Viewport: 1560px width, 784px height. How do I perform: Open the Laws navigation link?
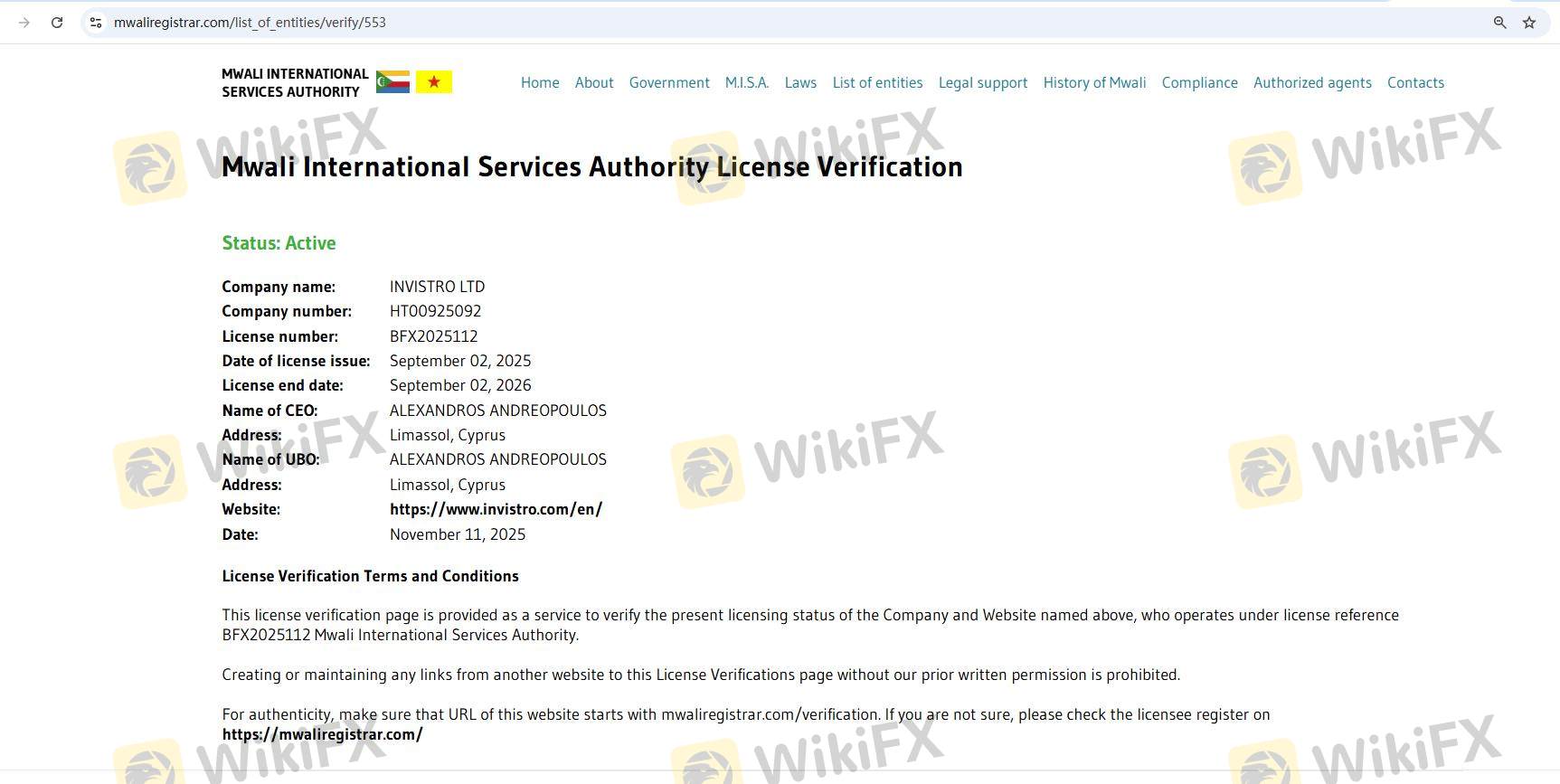(800, 82)
